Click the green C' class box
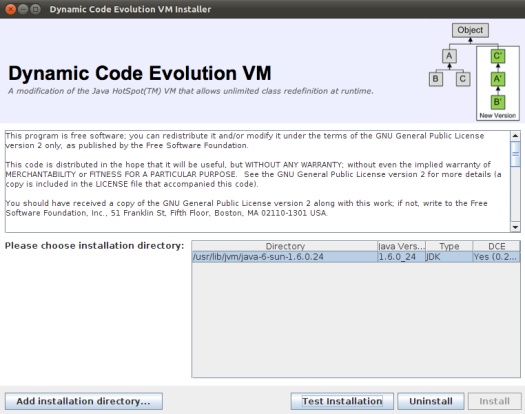 click(498, 56)
